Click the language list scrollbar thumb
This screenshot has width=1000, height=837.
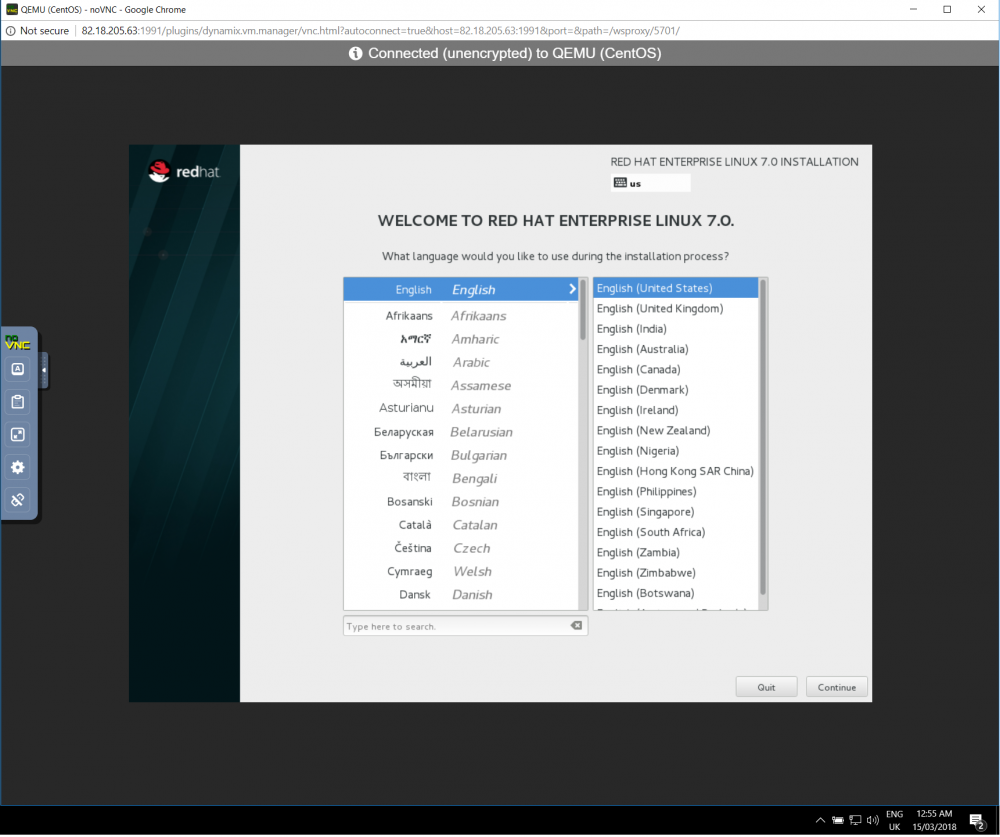[583, 309]
